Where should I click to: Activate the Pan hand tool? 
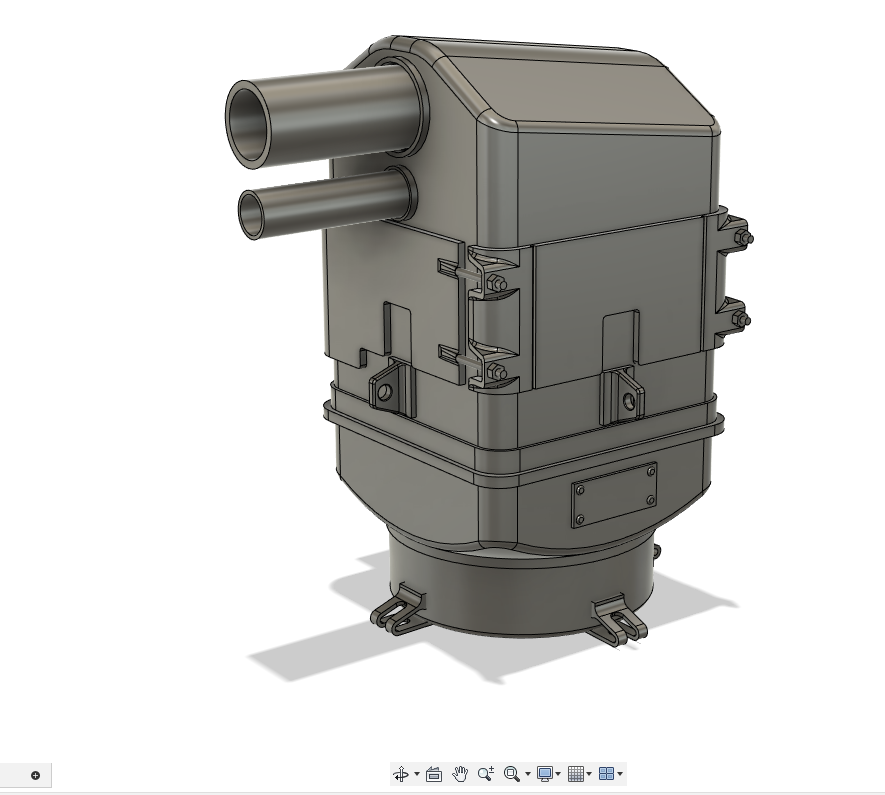tap(460, 774)
